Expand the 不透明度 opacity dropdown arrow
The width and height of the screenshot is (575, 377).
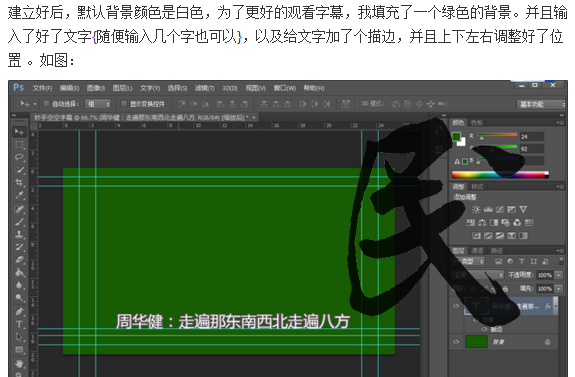point(558,275)
